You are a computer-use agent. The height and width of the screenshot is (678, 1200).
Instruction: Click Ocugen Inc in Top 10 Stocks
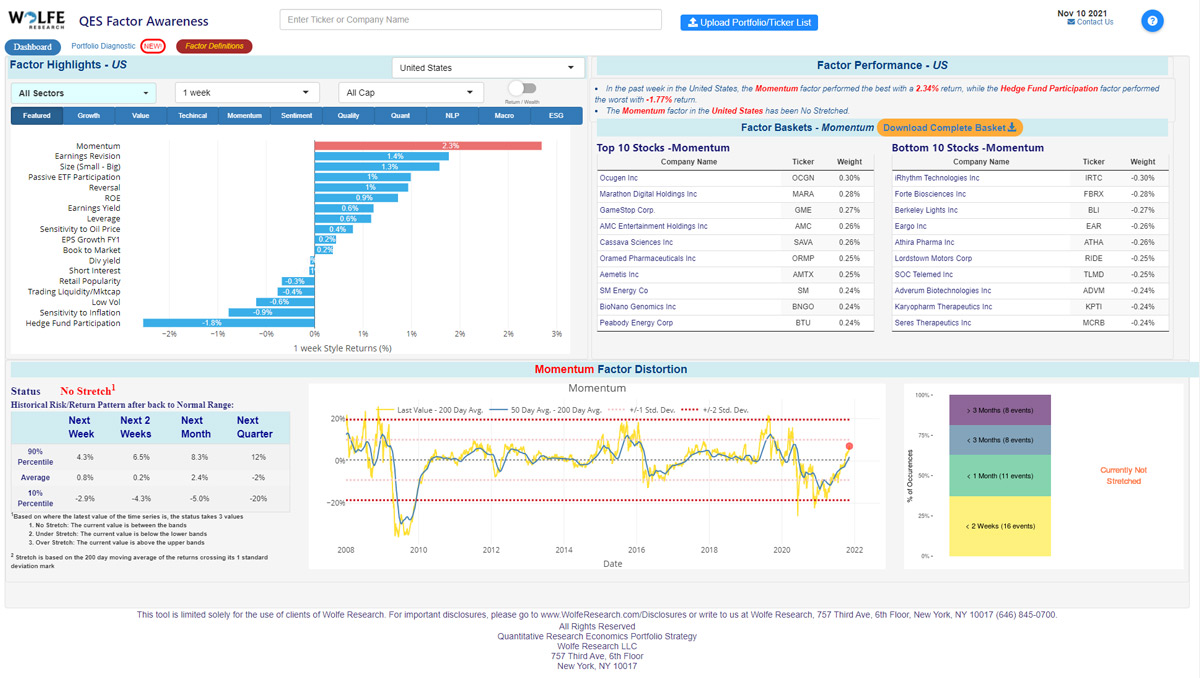pos(618,178)
